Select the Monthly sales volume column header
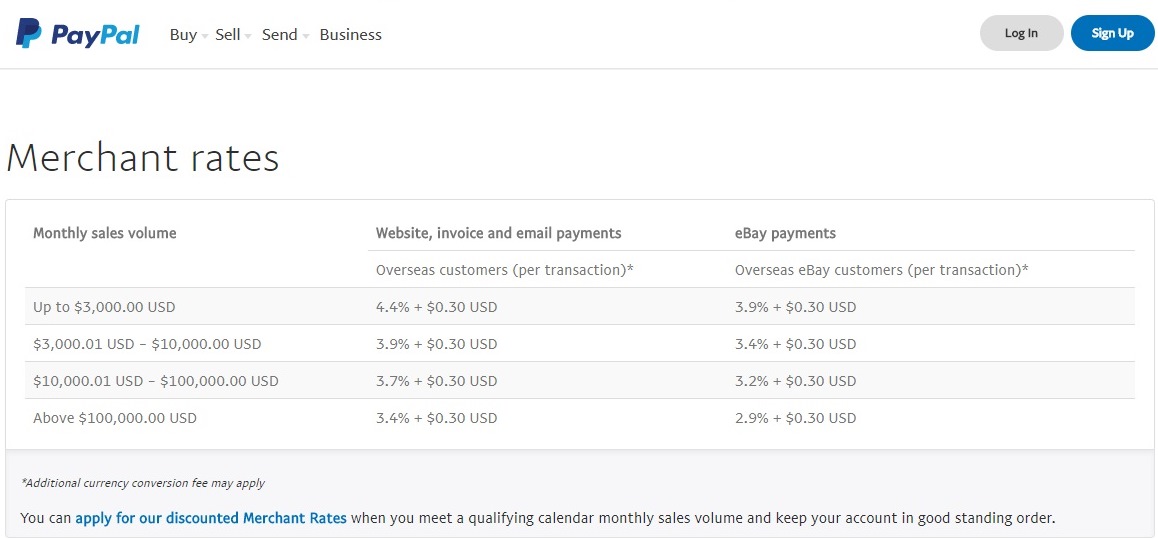The height and width of the screenshot is (540, 1158). (104, 233)
